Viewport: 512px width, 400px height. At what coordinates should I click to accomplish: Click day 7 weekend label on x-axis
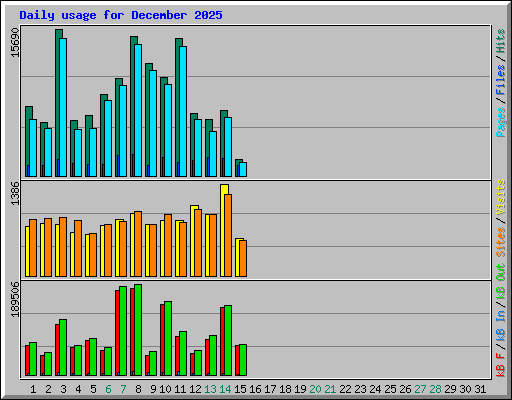(123, 389)
